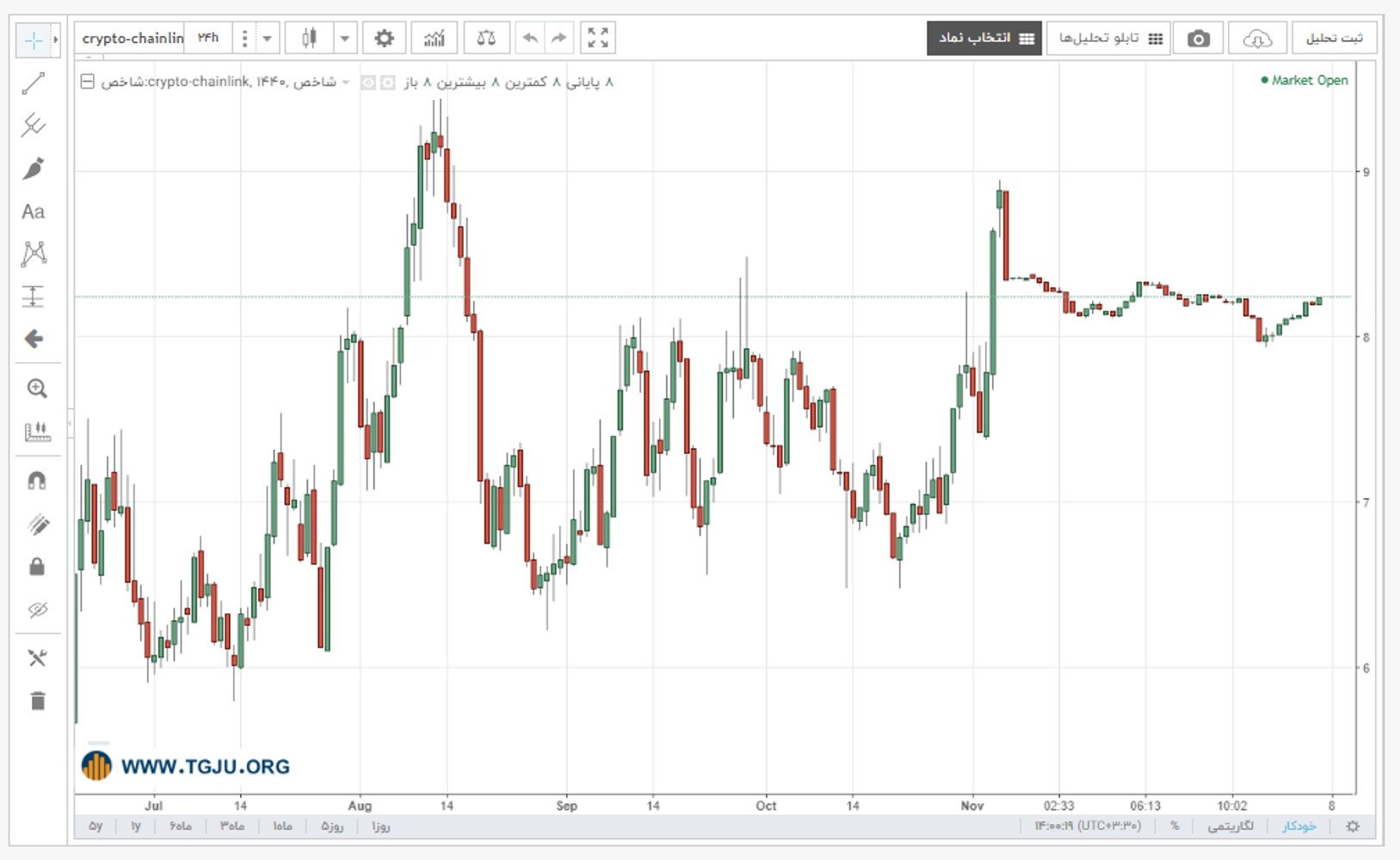Open the indicators list icon
1400x860 pixels.
435,38
